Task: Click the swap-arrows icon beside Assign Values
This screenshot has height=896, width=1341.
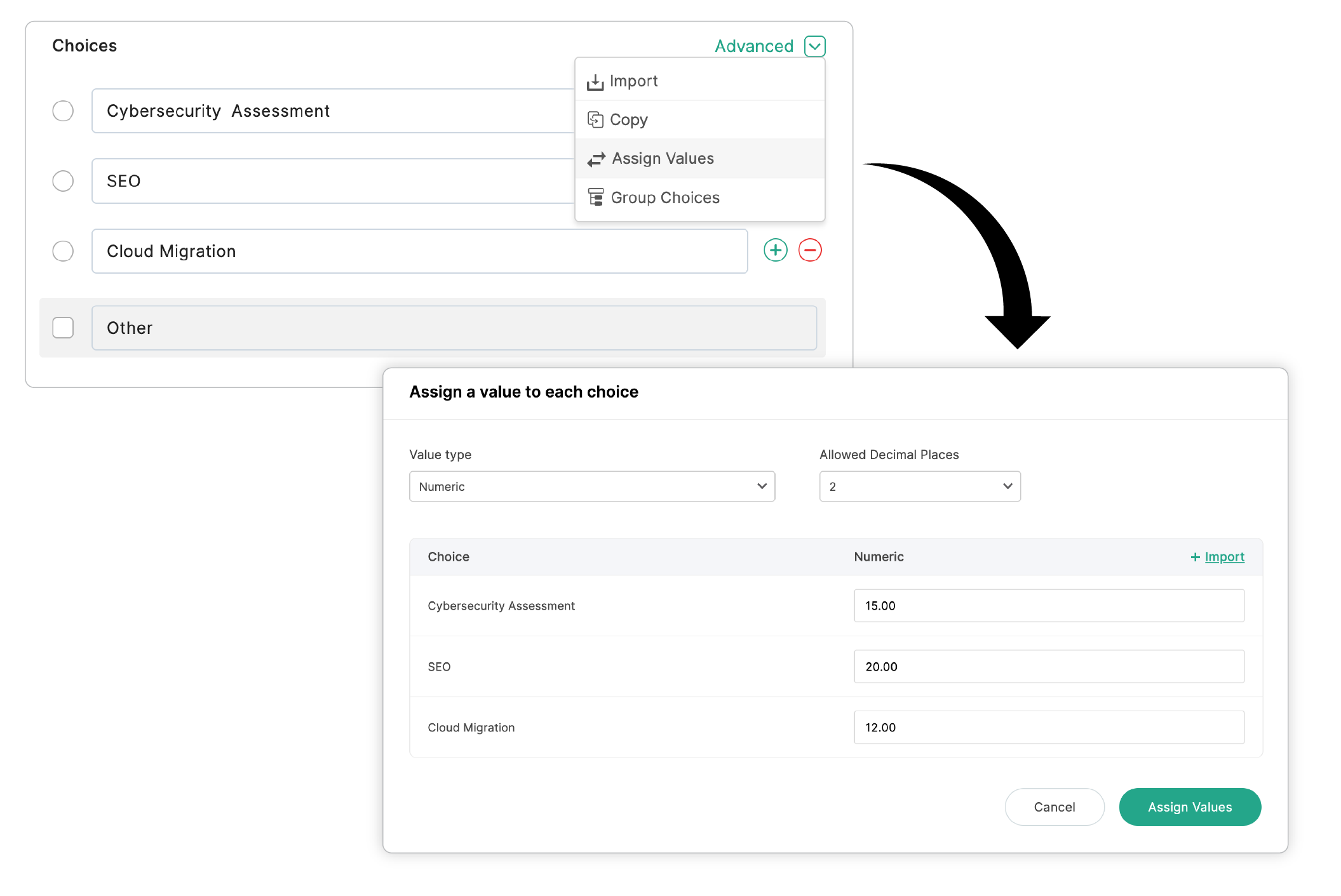Action: coord(596,159)
